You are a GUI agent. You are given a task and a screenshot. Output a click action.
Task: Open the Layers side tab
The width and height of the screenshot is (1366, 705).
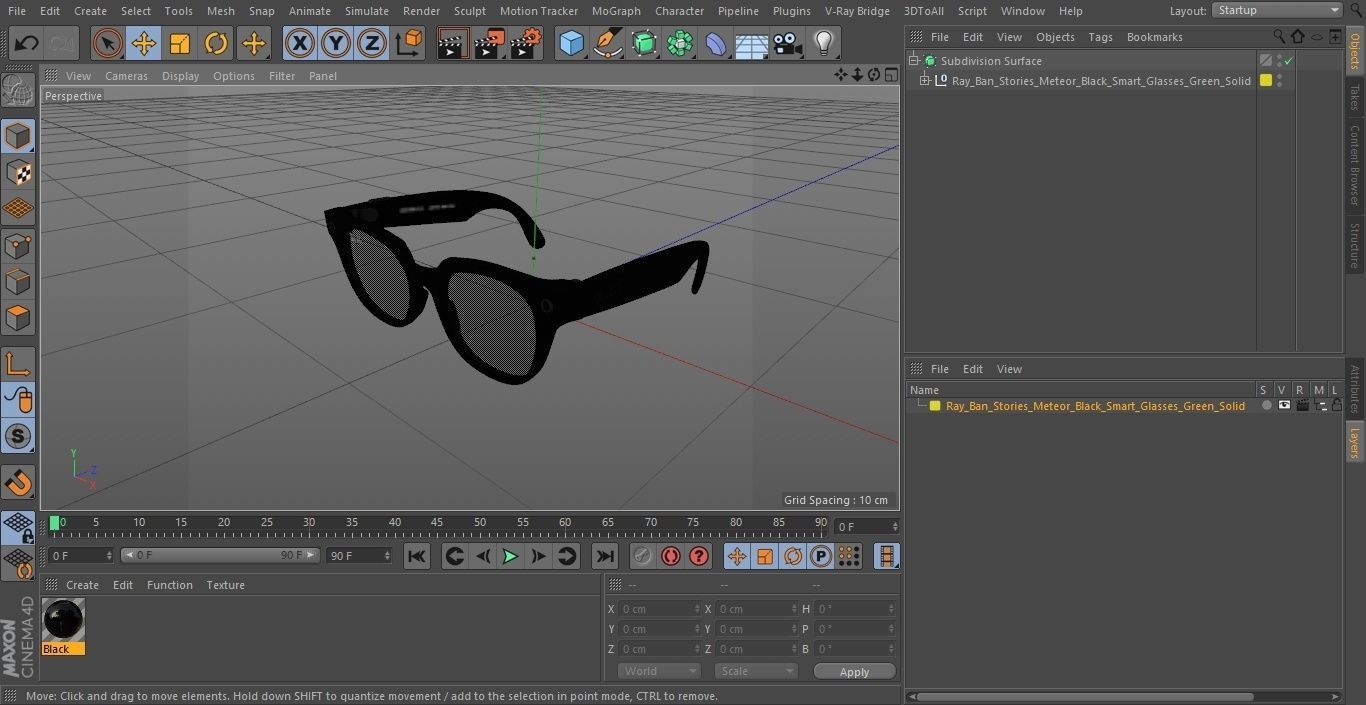[x=1355, y=441]
